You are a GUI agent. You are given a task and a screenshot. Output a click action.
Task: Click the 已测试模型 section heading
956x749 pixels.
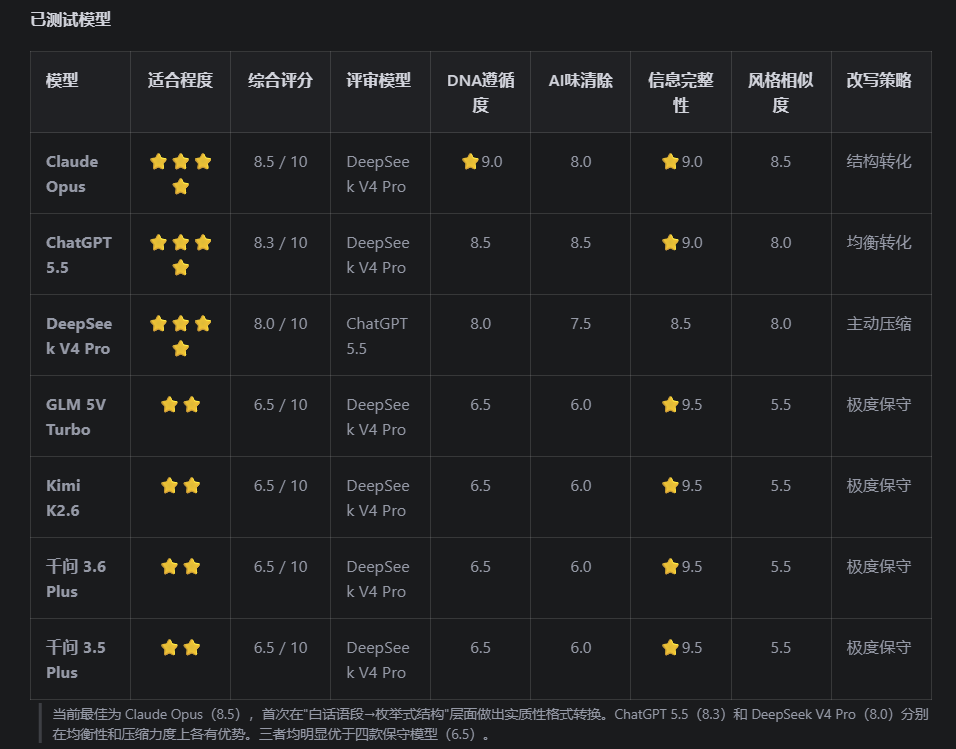click(x=71, y=20)
